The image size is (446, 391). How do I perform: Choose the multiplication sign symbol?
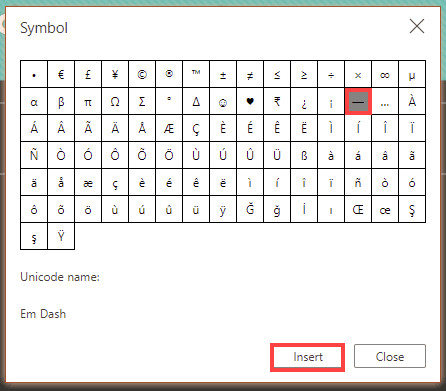[358, 74]
